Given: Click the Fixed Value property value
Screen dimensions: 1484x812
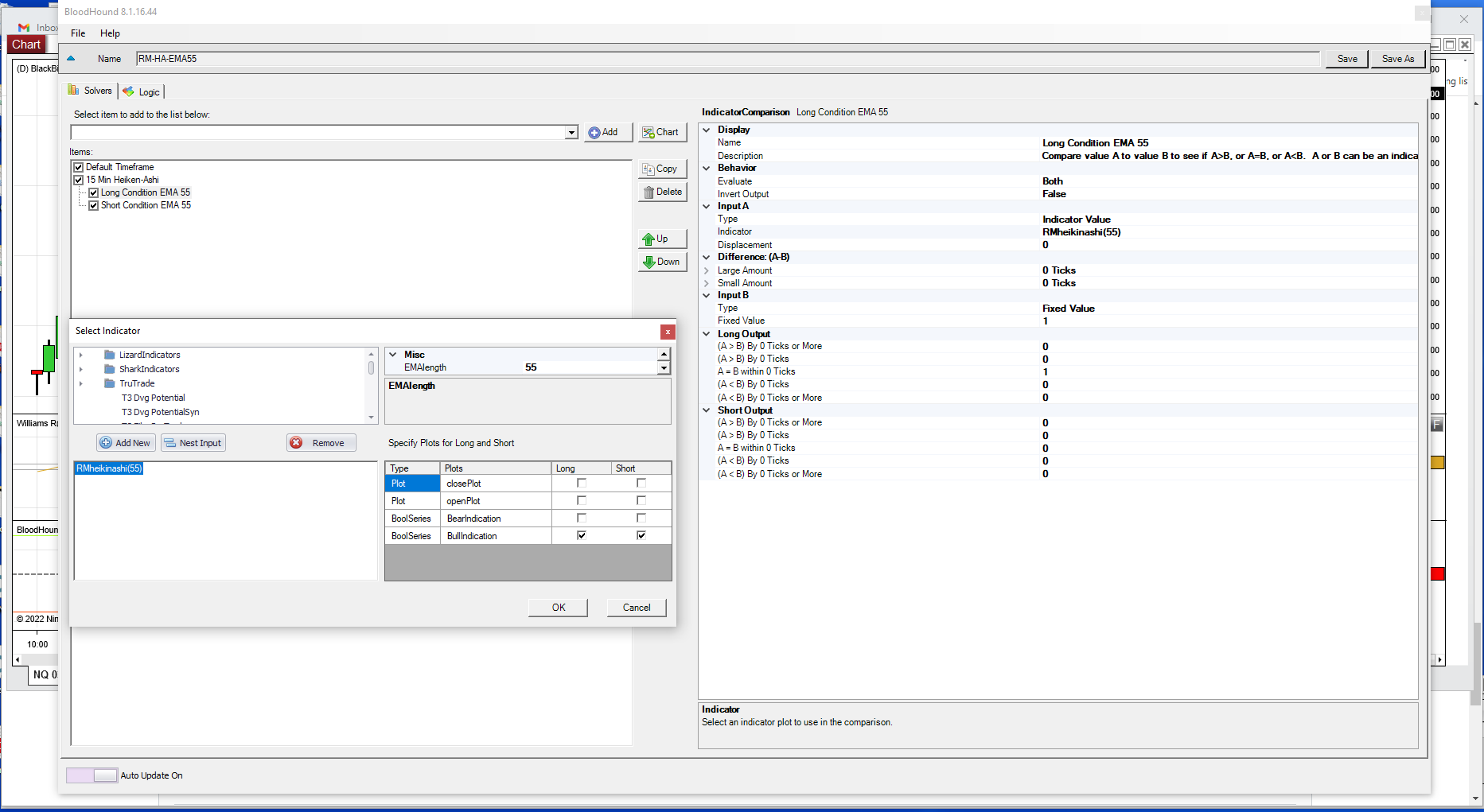Looking at the screenshot, I should click(x=1045, y=321).
